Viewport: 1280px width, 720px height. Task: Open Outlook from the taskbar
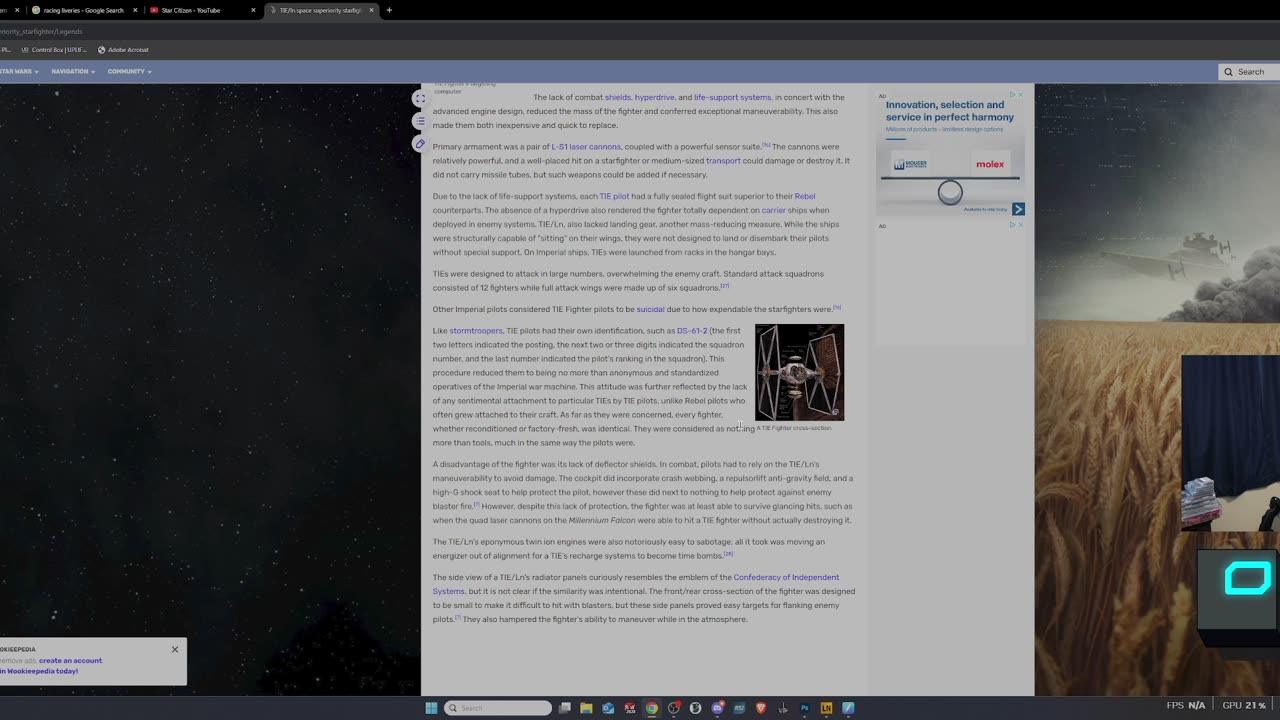[608, 708]
